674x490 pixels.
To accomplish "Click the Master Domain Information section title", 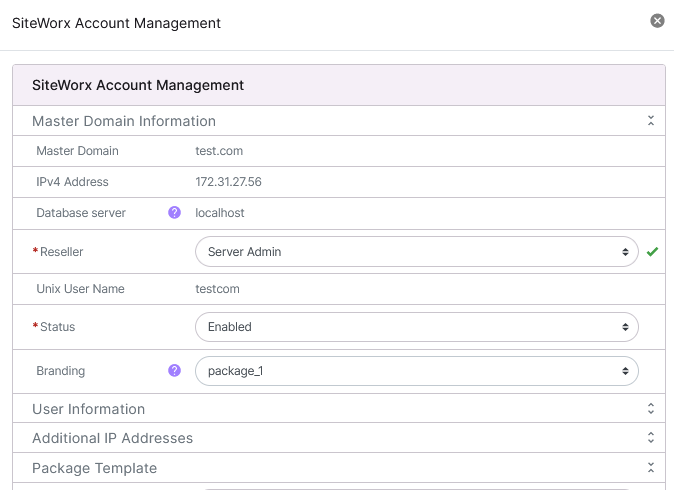I will [x=124, y=121].
